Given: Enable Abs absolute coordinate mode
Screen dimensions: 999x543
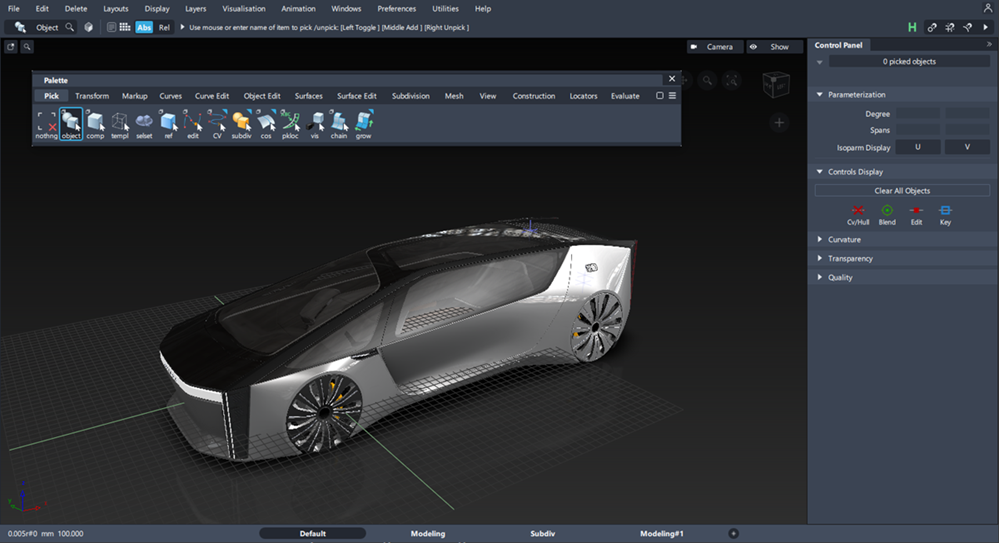Looking at the screenshot, I should tap(144, 27).
